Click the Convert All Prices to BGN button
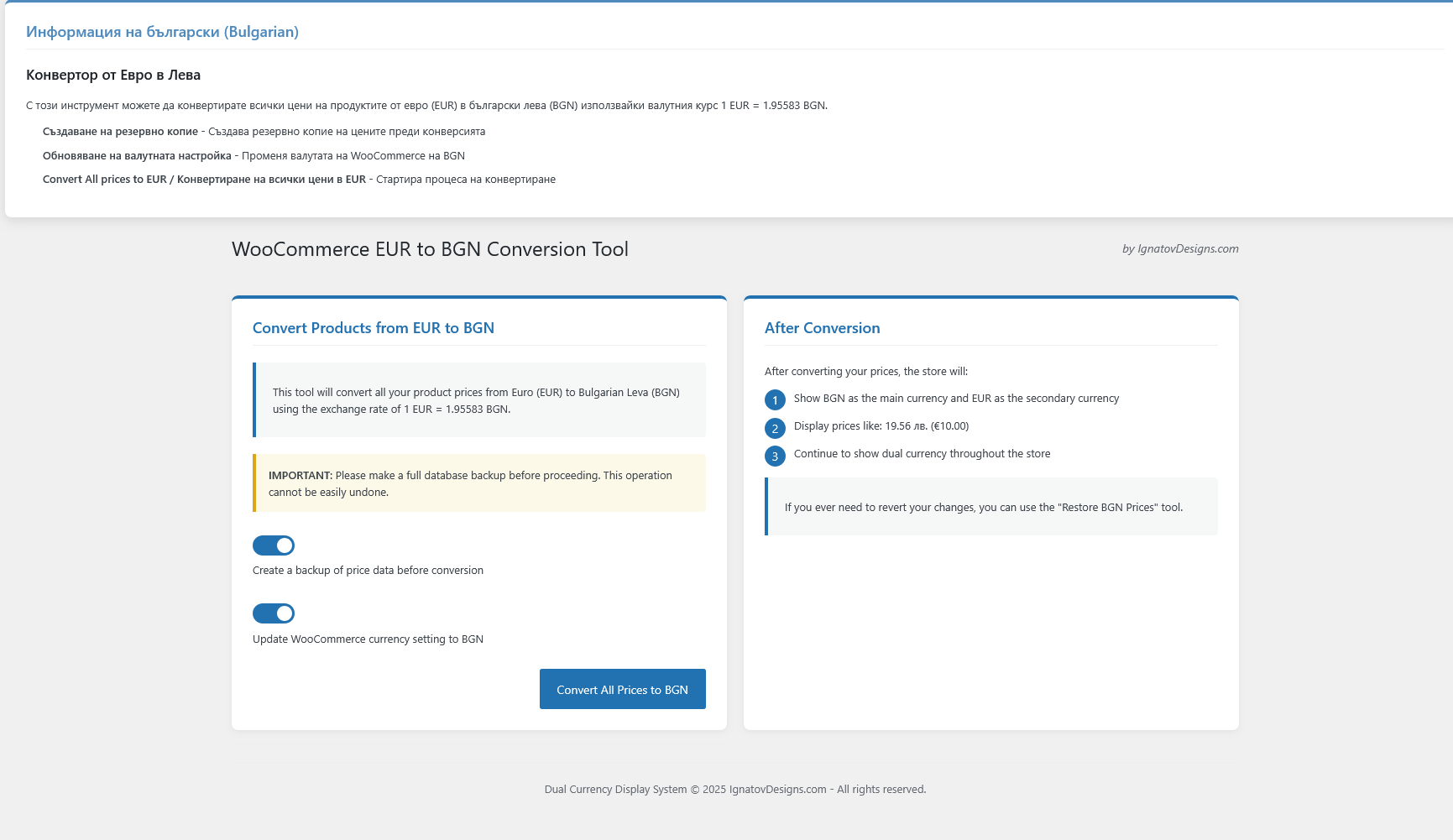 point(622,689)
